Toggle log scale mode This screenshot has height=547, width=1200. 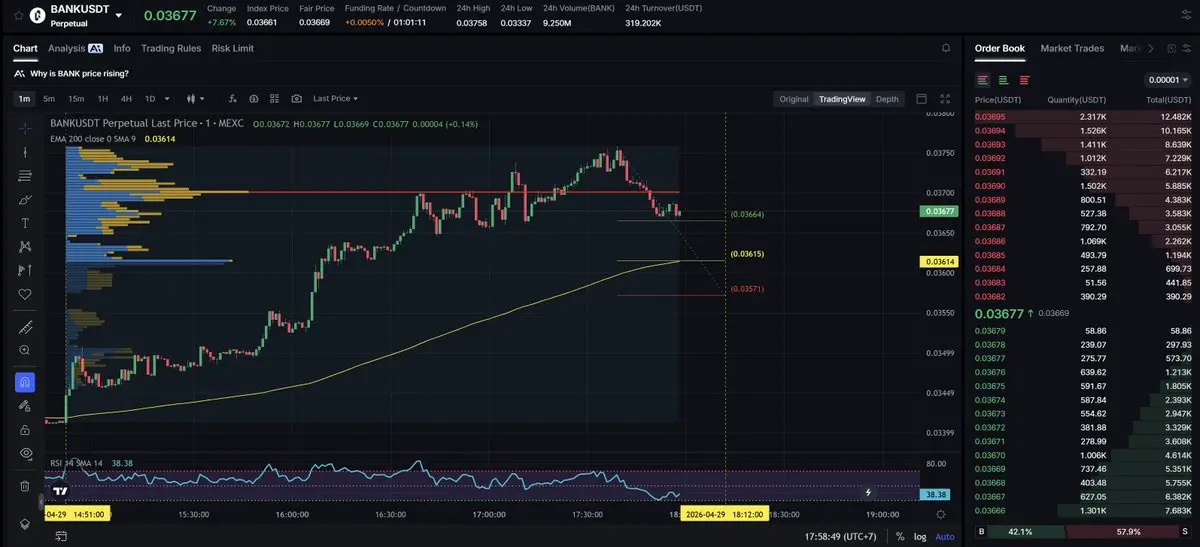pos(920,537)
